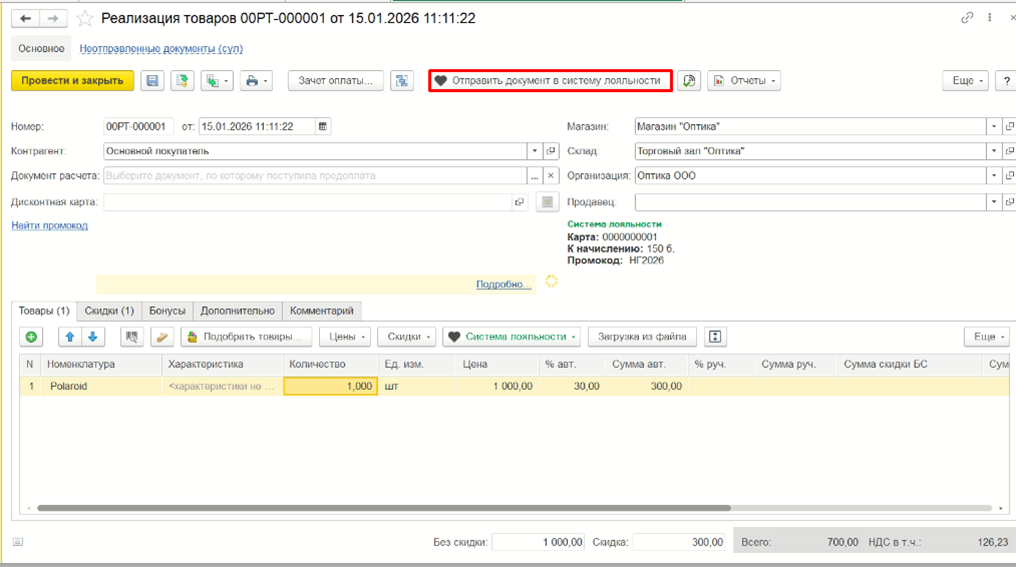Viewport: 1016px width, 567px height.
Task: Choose Документ расчета via ellipsis button
Action: 535,176
